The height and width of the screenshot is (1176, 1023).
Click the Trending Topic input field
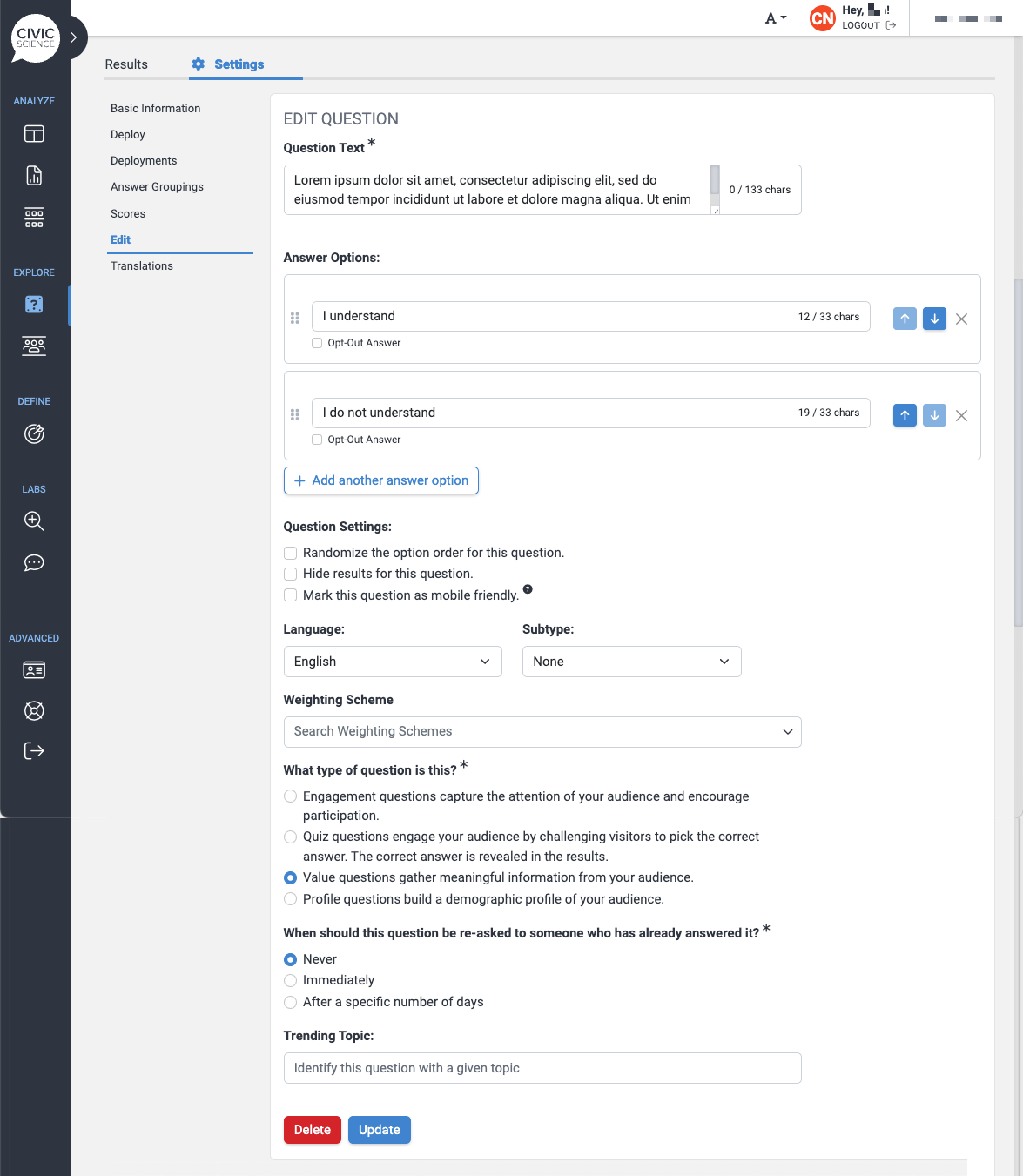[542, 1068]
